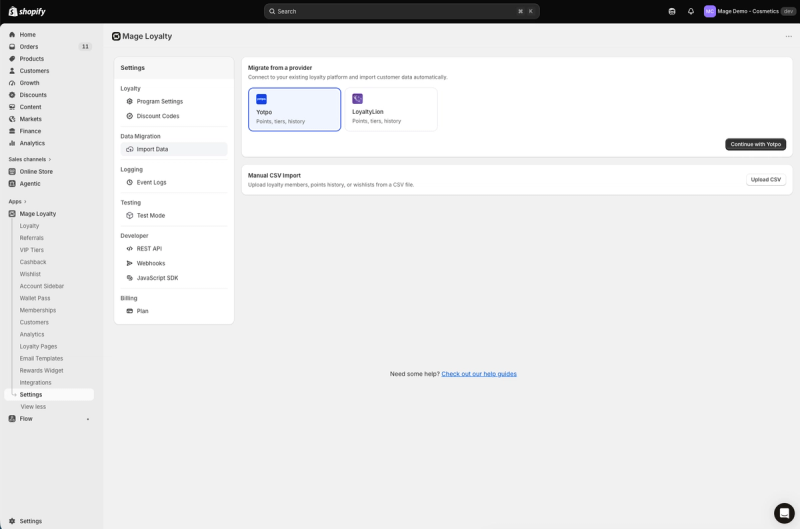Click the Webhooks icon
Viewport: 800px width, 529px height.
coord(130,264)
